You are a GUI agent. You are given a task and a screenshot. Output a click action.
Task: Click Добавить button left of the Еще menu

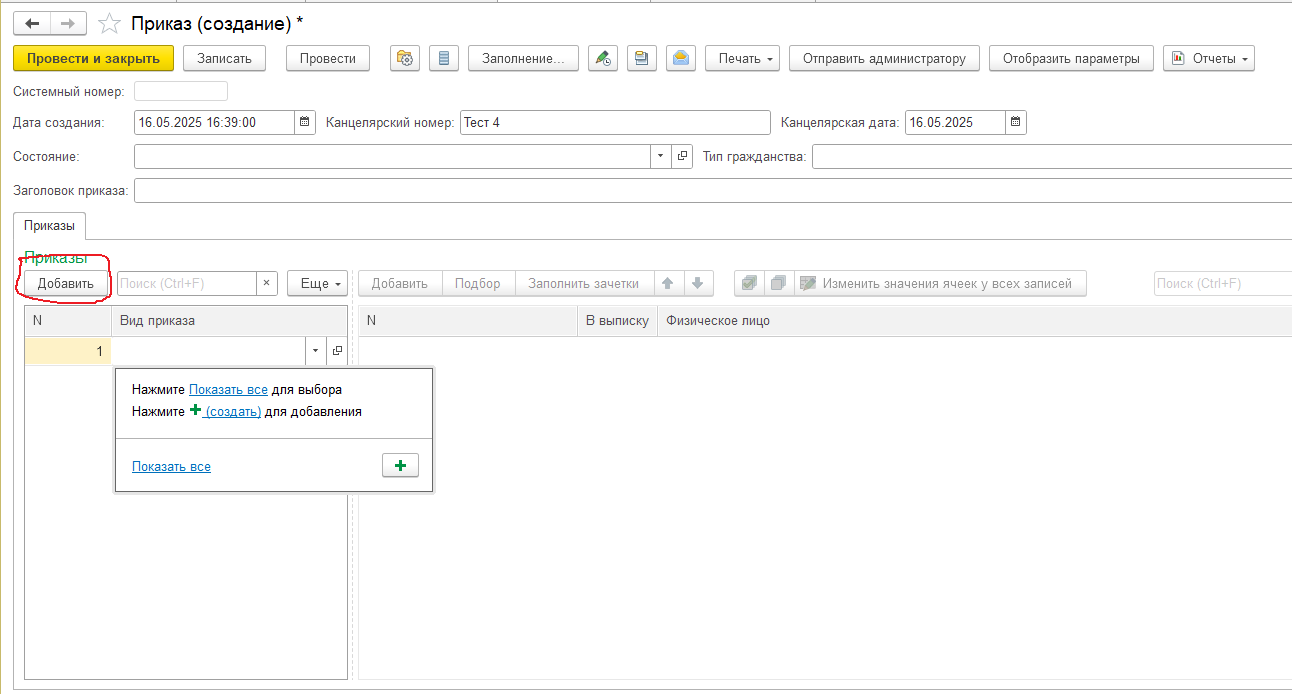click(66, 284)
